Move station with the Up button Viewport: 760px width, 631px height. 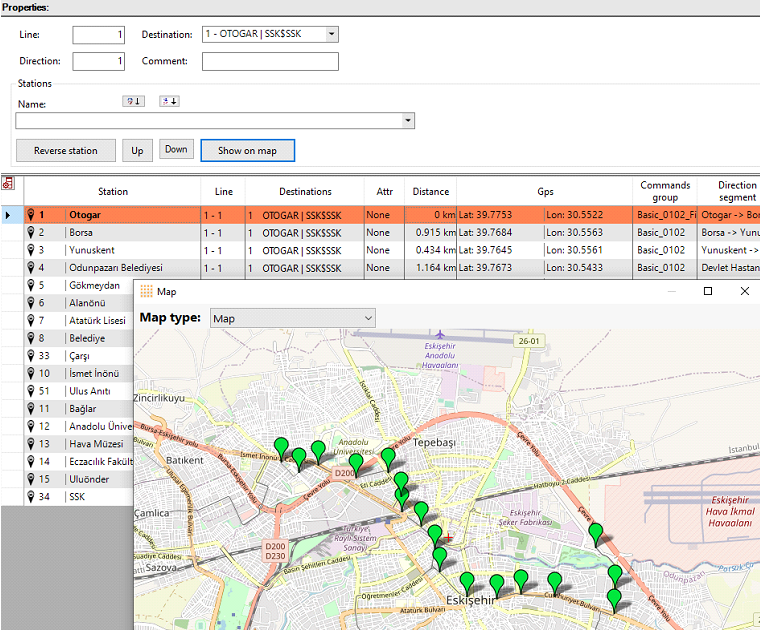pyautogui.click(x=137, y=151)
